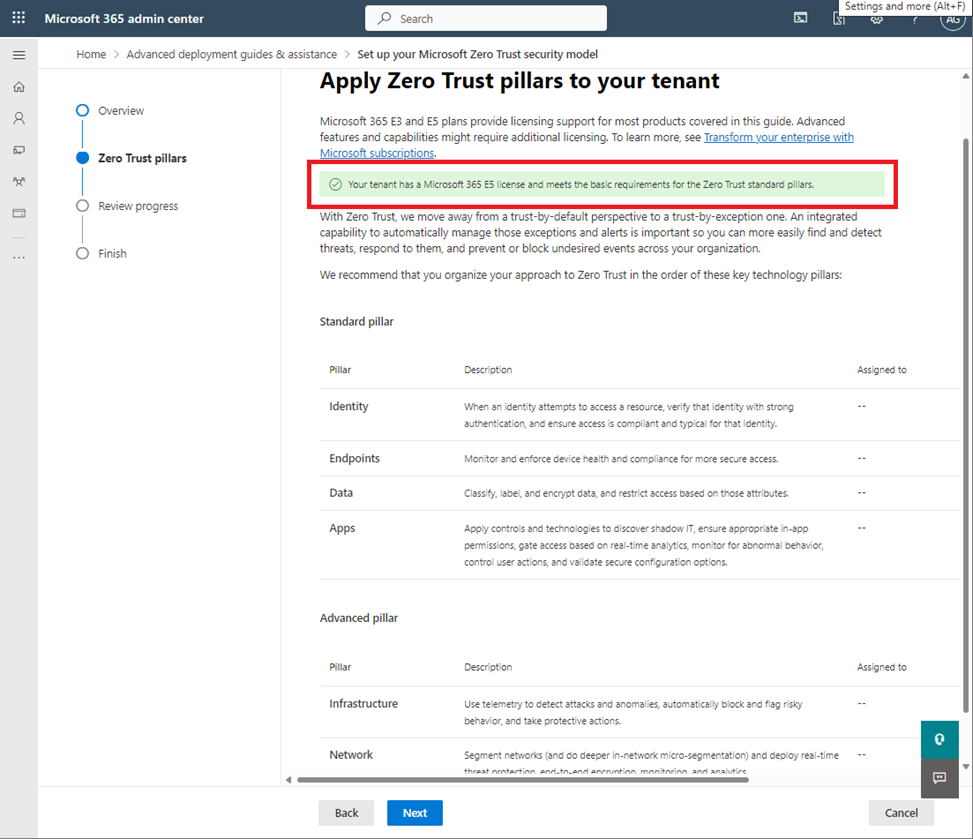Click scroll up arrow of content pane
Screen dimensions: 973x839
click(966, 76)
